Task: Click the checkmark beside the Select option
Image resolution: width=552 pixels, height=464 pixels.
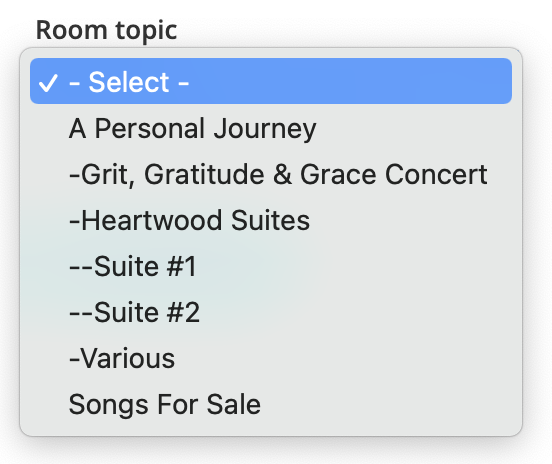Action: click(x=48, y=83)
